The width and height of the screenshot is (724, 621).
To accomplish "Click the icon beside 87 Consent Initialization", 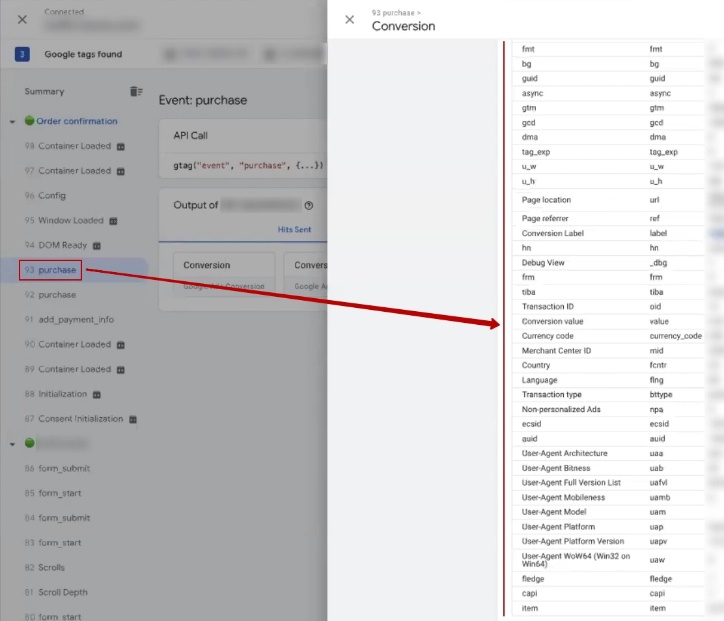I will tap(133, 419).
